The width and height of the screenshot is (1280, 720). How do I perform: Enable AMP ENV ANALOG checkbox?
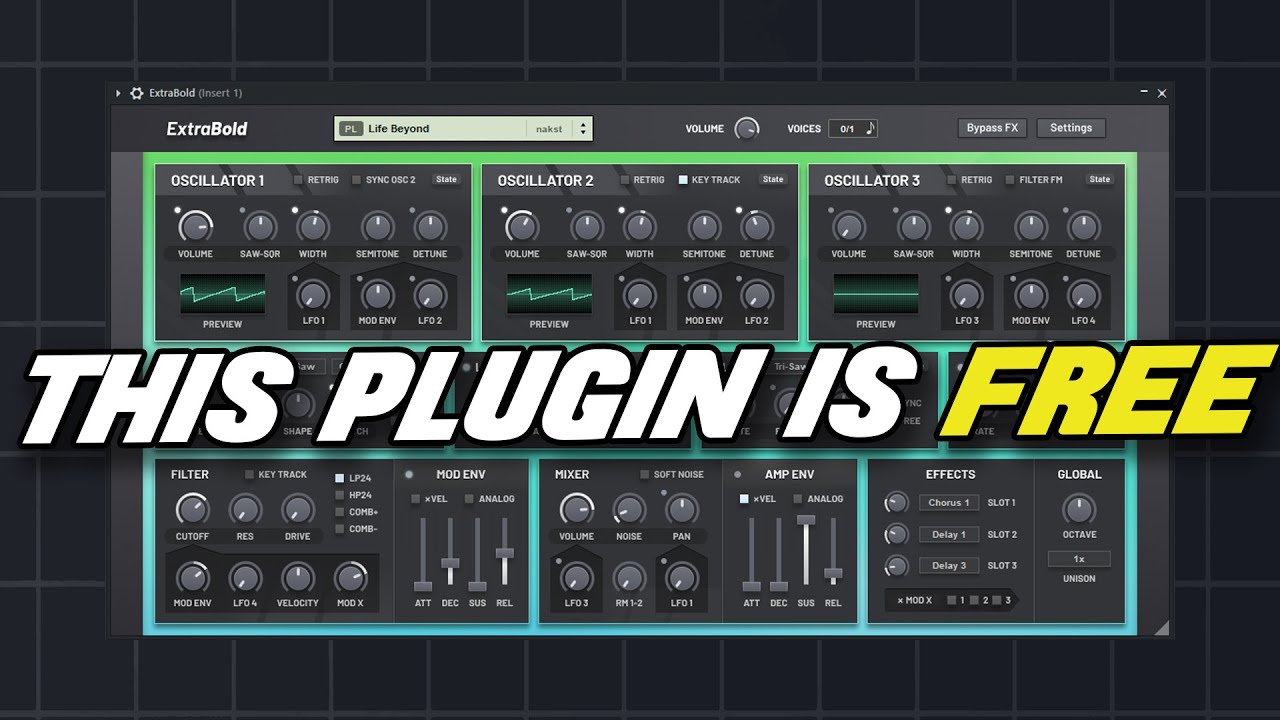tap(798, 499)
